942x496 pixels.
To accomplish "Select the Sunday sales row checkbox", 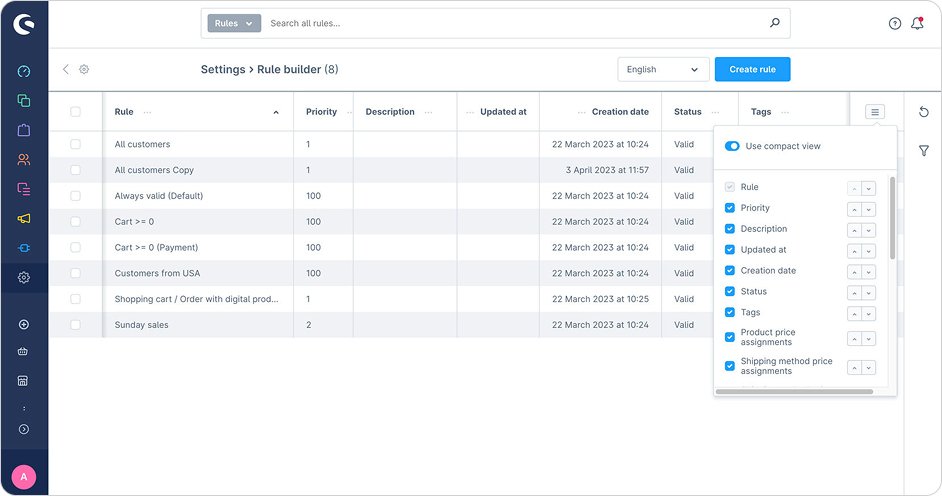I will click(75, 325).
